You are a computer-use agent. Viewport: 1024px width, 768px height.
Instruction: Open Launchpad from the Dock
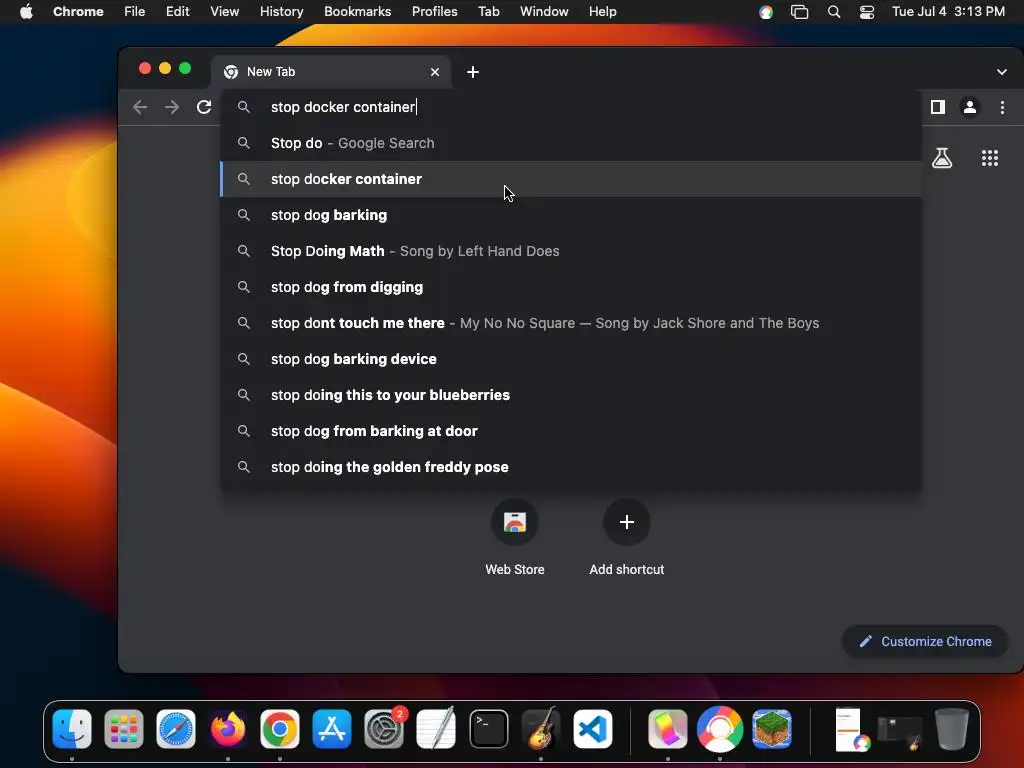point(123,729)
